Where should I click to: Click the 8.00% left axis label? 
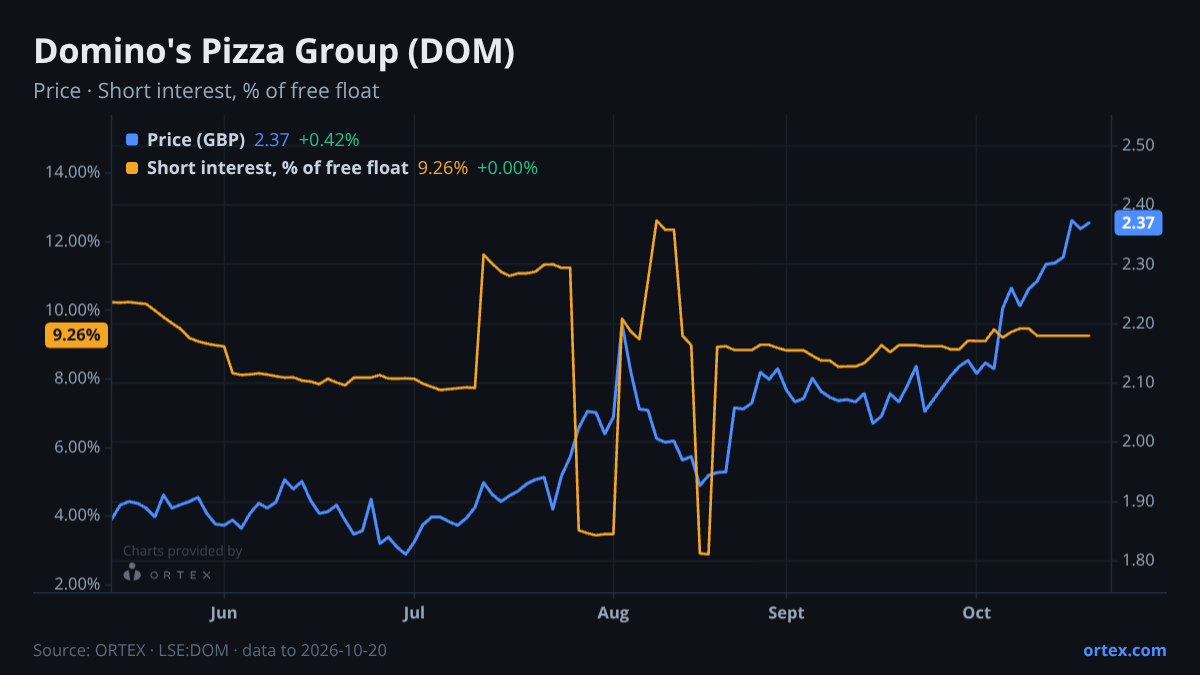(x=77, y=378)
